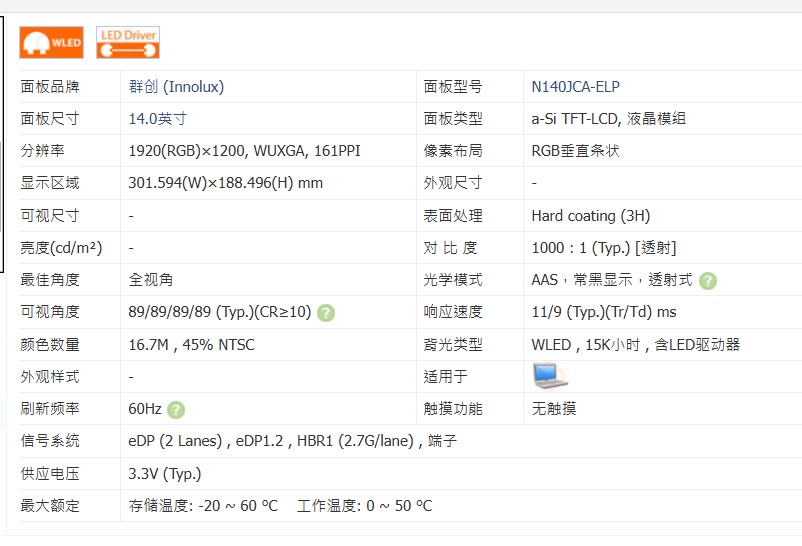Click the orange WLED backlight icon

[x=51, y=42]
